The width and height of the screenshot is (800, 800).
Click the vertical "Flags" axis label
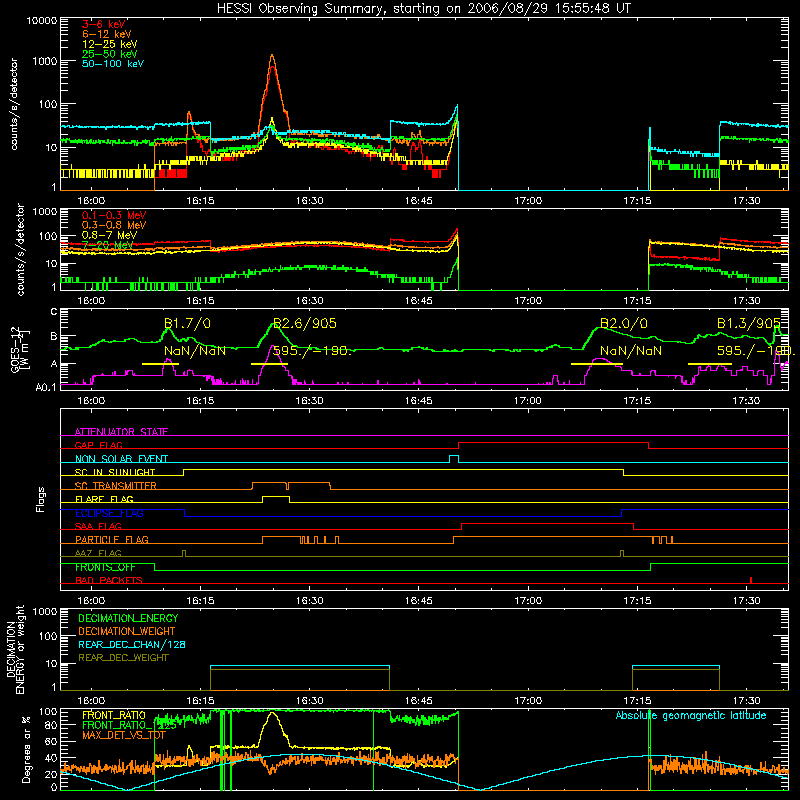41,499
